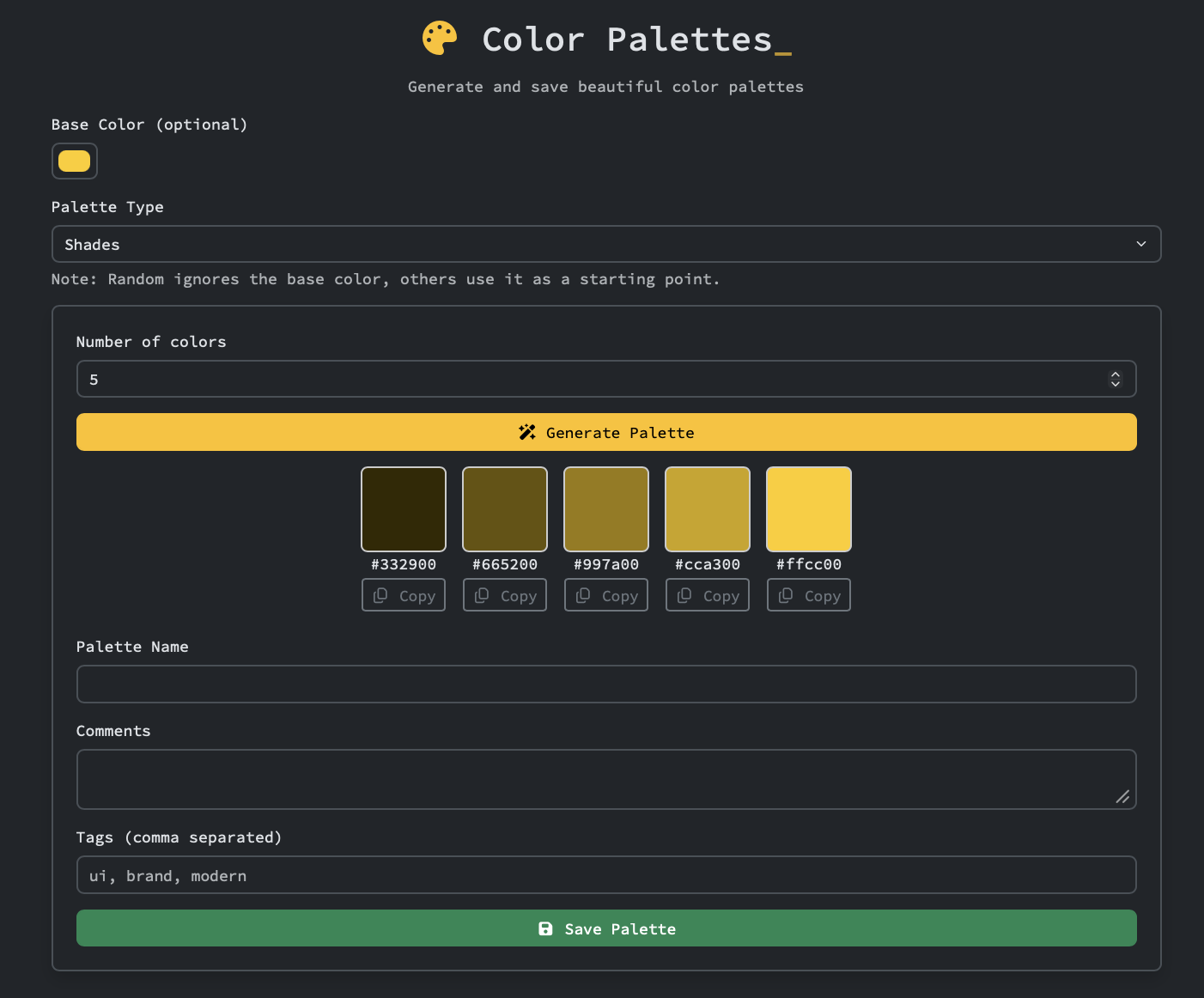Click the save disk icon on Save Palette
This screenshot has height=998, width=1204.
click(x=546, y=928)
